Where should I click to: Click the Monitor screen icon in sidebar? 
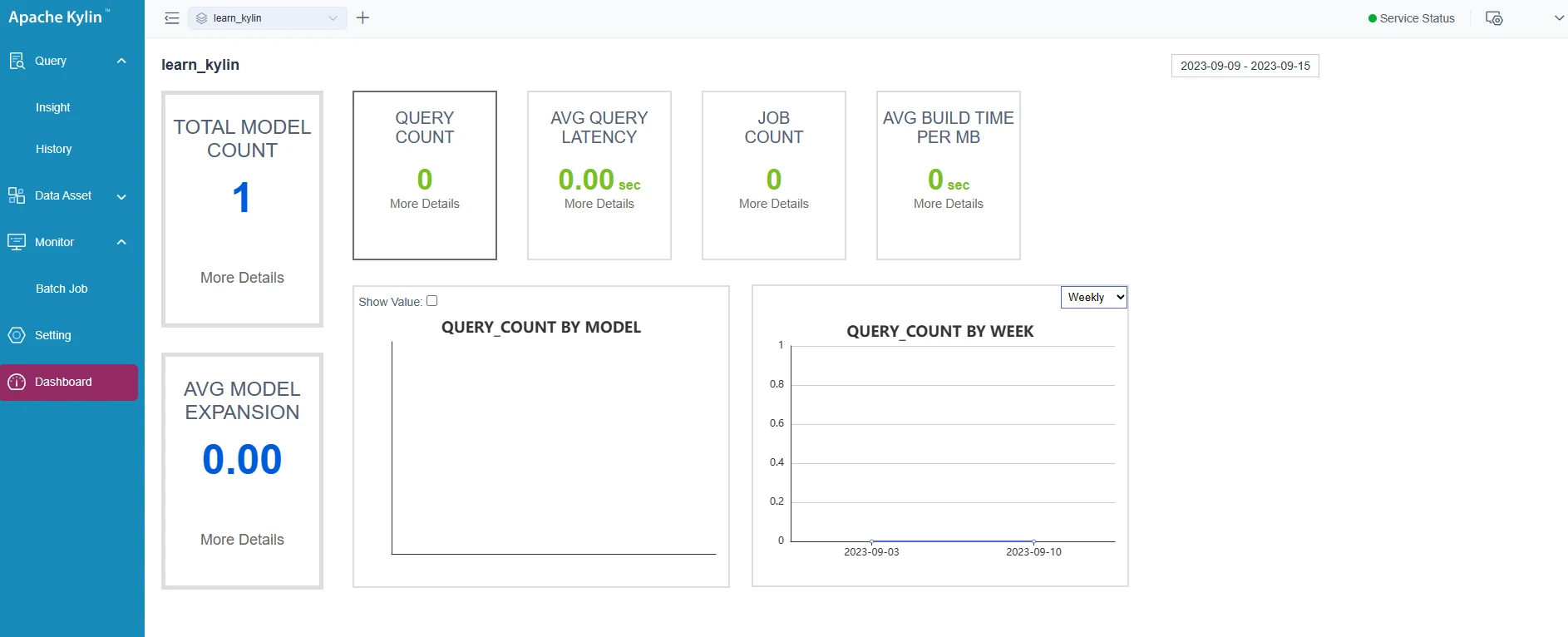coord(17,242)
